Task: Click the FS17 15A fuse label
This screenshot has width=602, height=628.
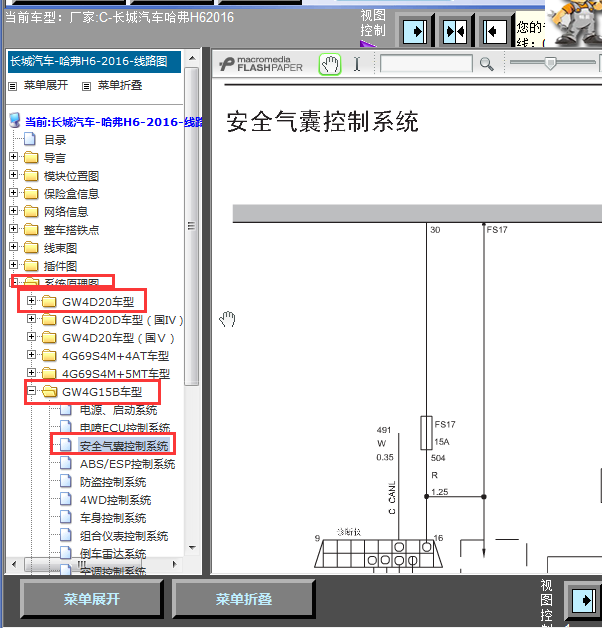Action: [x=444, y=433]
